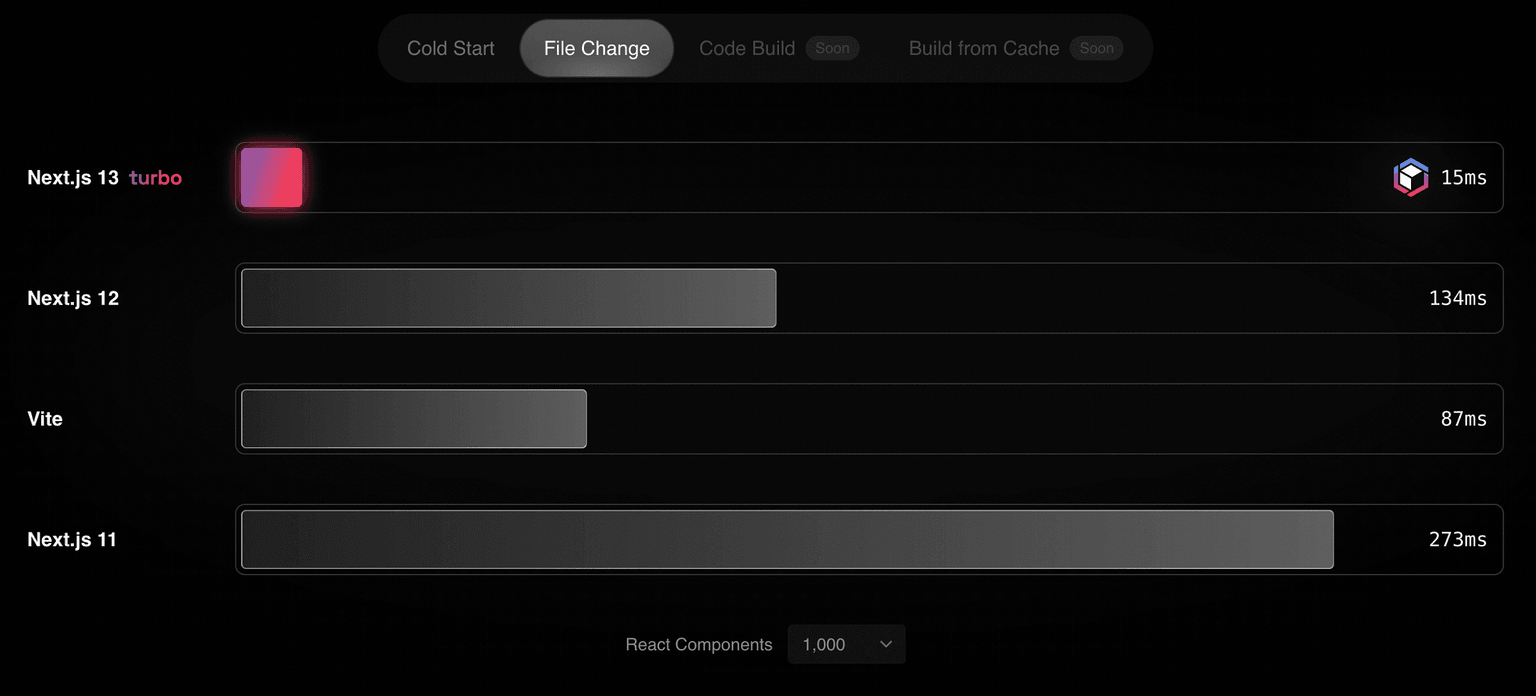The width and height of the screenshot is (1536, 696).
Task: Click the chevron arrow in the 1,000 dropdown
Action: tap(885, 645)
